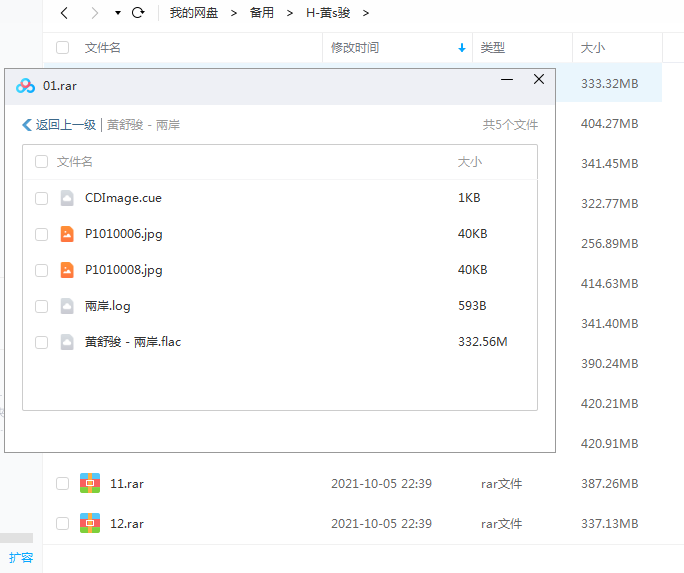The image size is (684, 573).
Task: Tick the checkbox next to P1010008.jpg
Action: (41, 270)
